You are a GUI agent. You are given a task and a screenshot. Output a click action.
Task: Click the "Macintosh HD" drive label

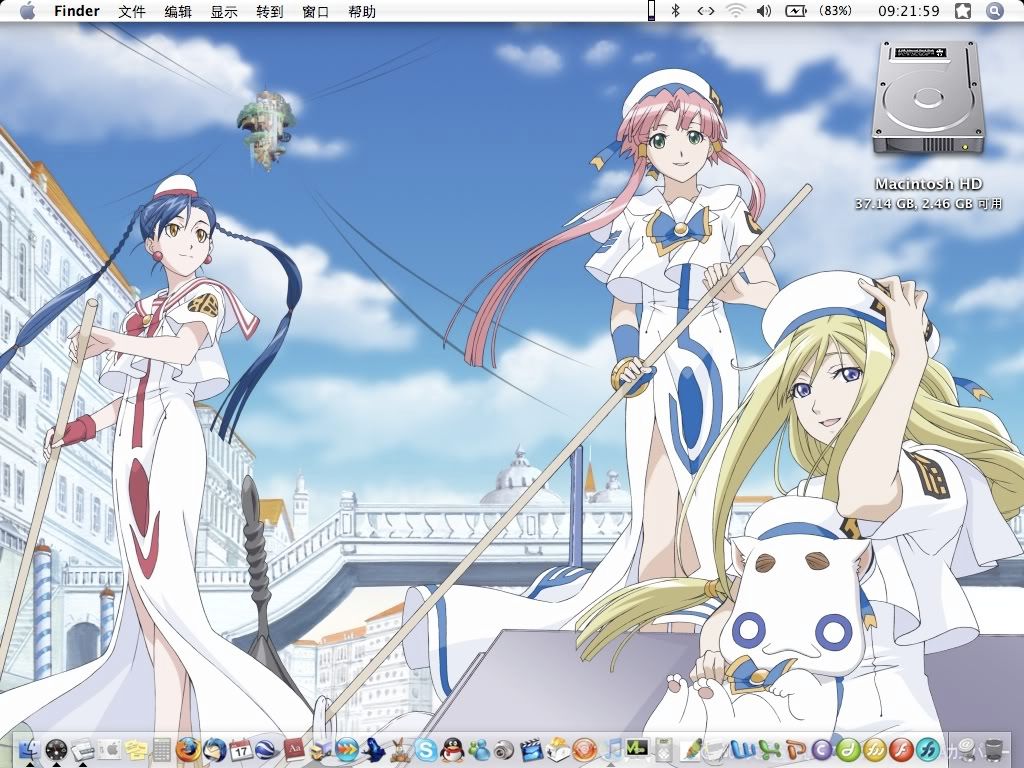click(928, 184)
